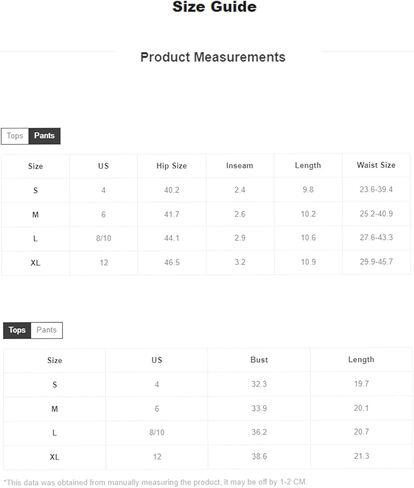Click the Size Guide title
Image resolution: width=414 pixels, height=488 pixels.
click(x=214, y=7)
